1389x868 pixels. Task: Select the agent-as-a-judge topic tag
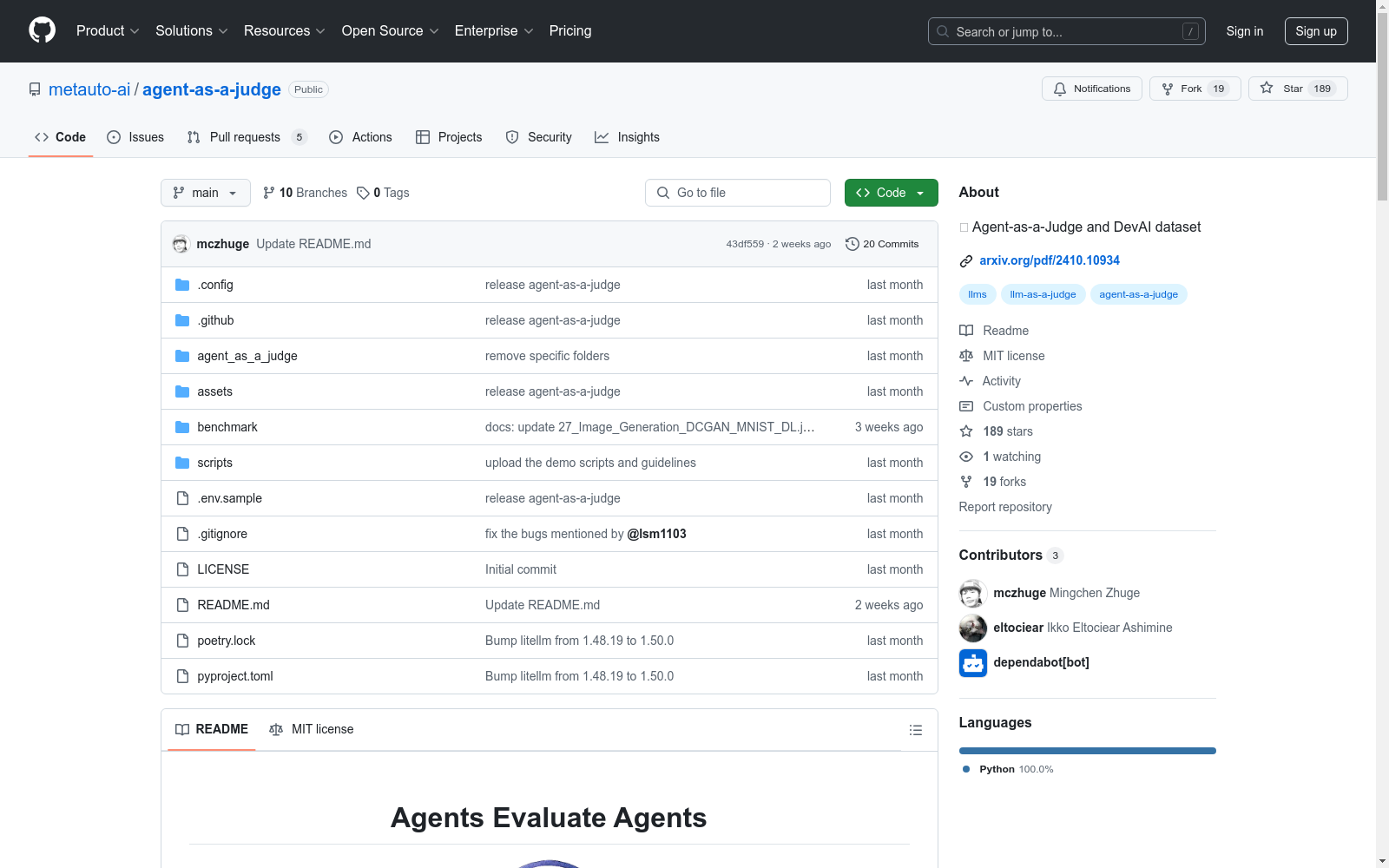click(1138, 294)
